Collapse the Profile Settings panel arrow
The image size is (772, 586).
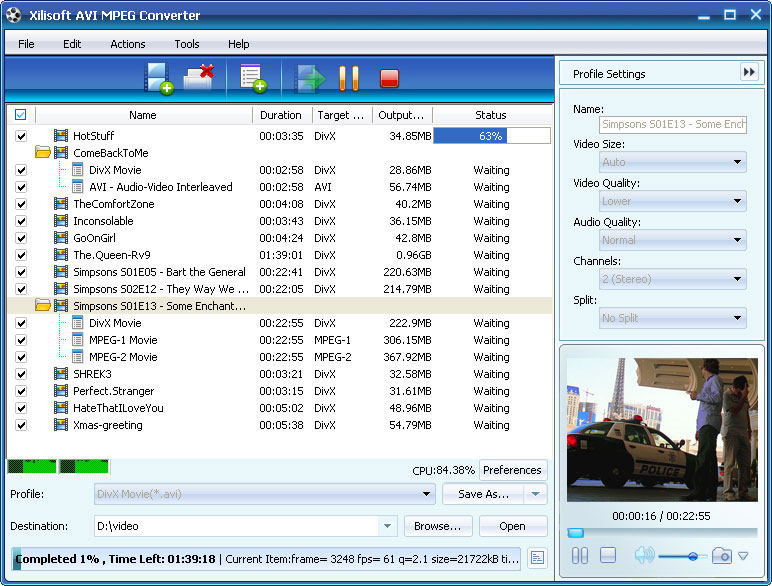pos(749,72)
